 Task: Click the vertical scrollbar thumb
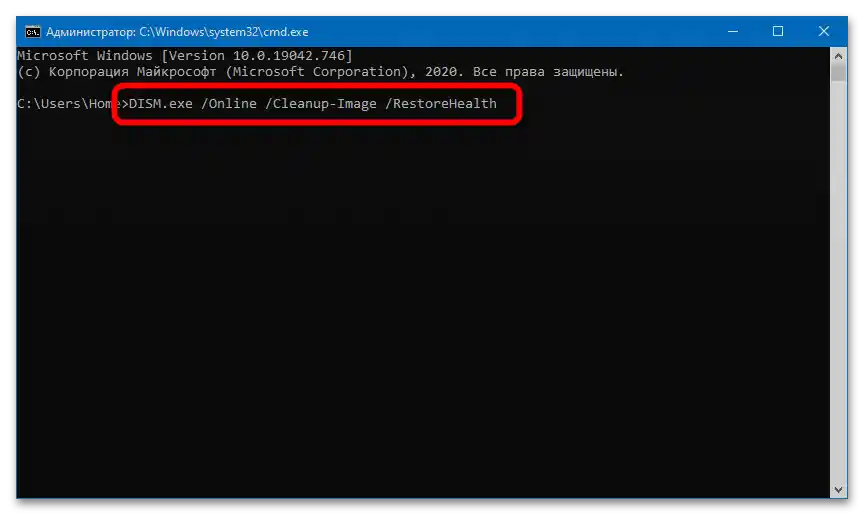[x=838, y=73]
